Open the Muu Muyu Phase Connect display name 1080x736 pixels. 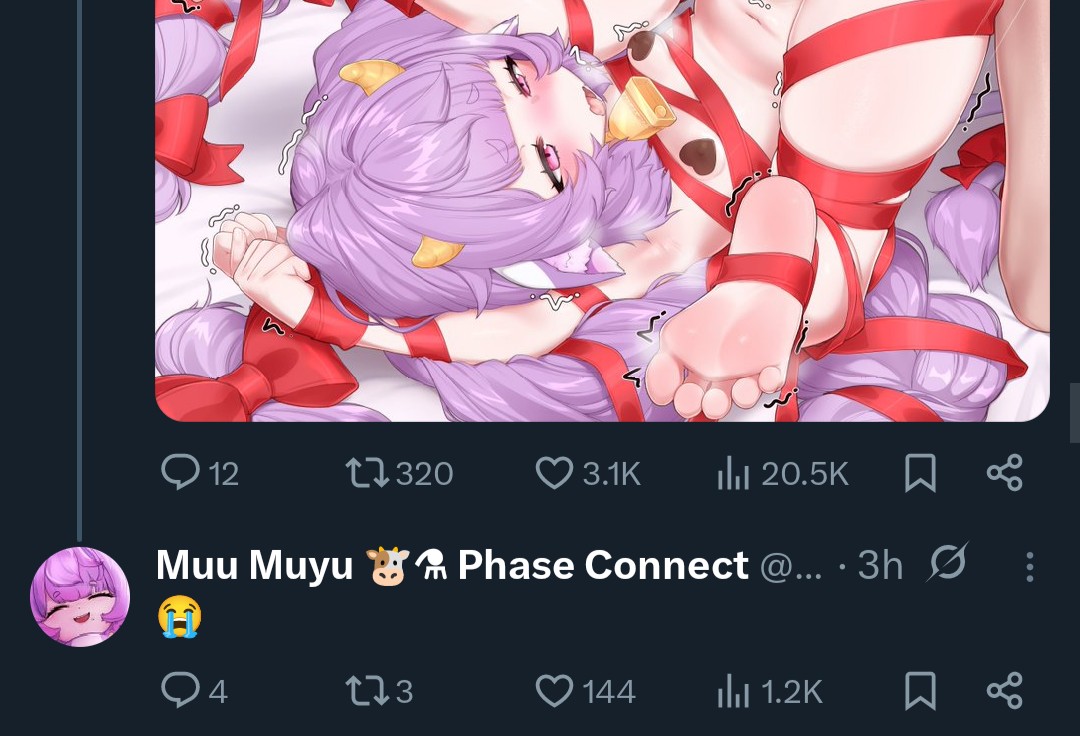(x=452, y=565)
